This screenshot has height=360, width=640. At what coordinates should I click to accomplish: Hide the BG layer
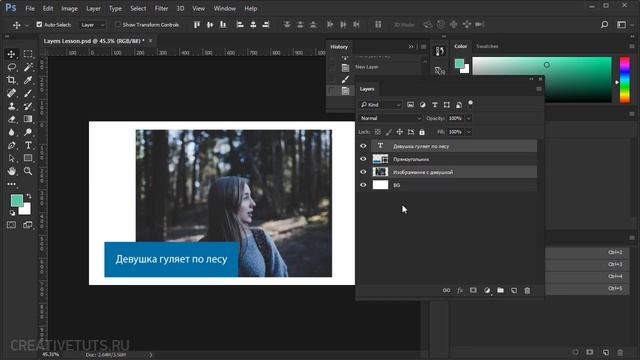[x=363, y=185]
